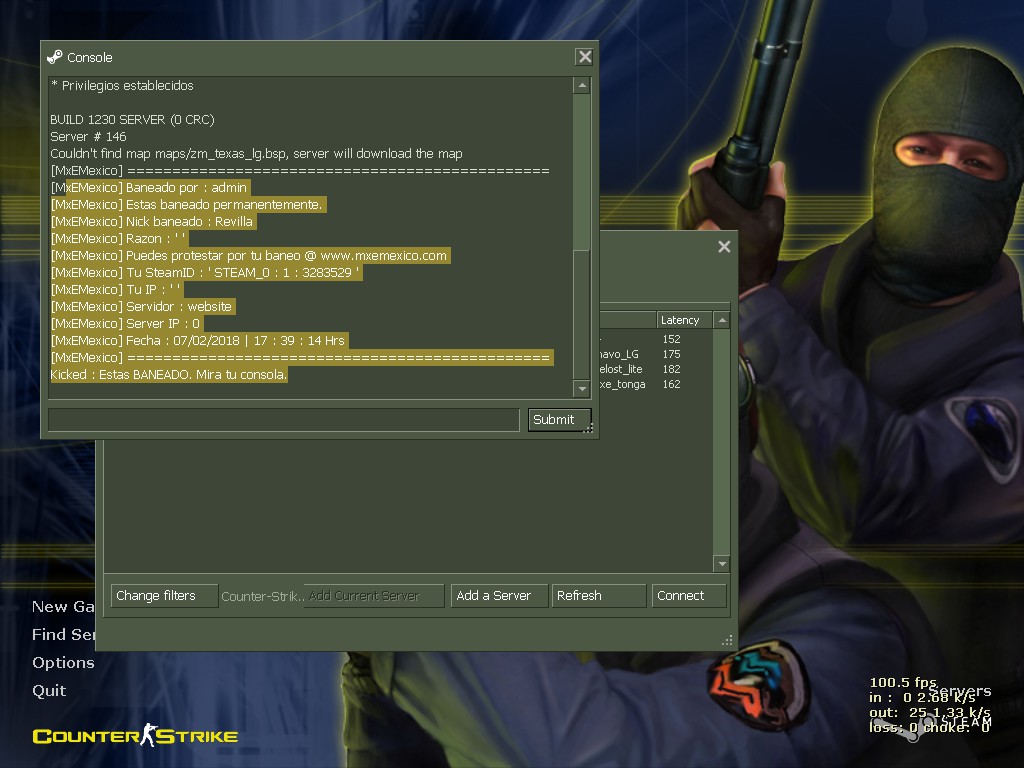1024x768 pixels.
Task: Click the 'Baneado por : admin' console line
Action: [x=150, y=187]
